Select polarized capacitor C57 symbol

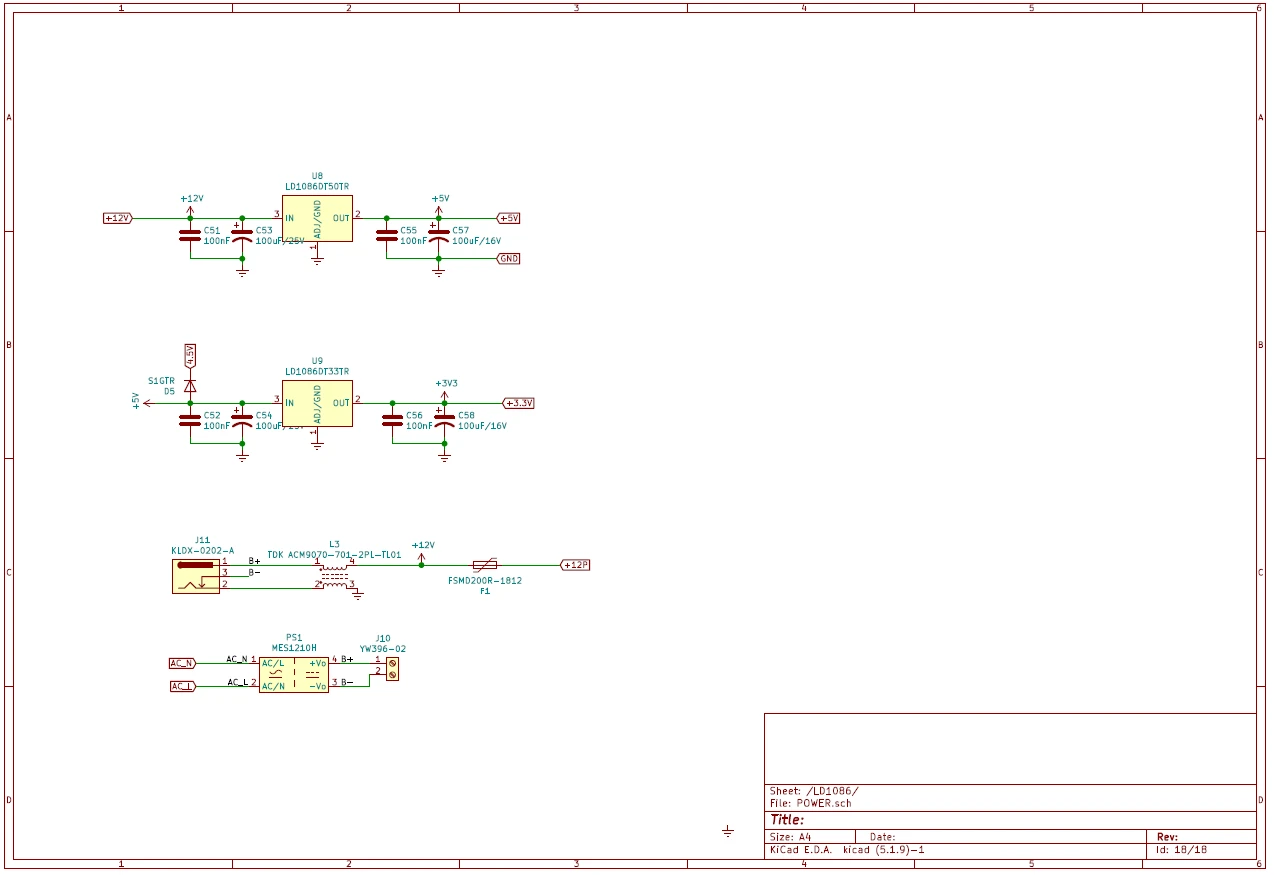tap(439, 236)
